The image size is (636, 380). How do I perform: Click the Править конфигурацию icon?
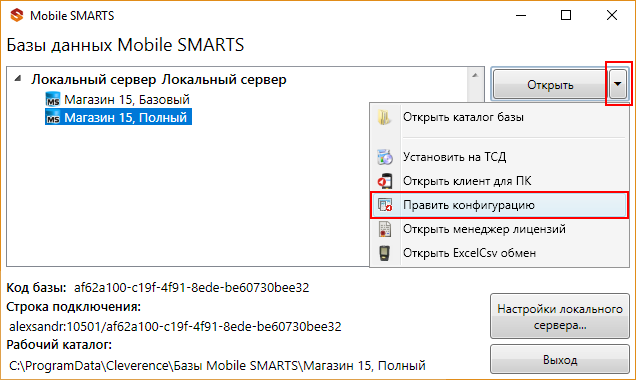tap(385, 205)
